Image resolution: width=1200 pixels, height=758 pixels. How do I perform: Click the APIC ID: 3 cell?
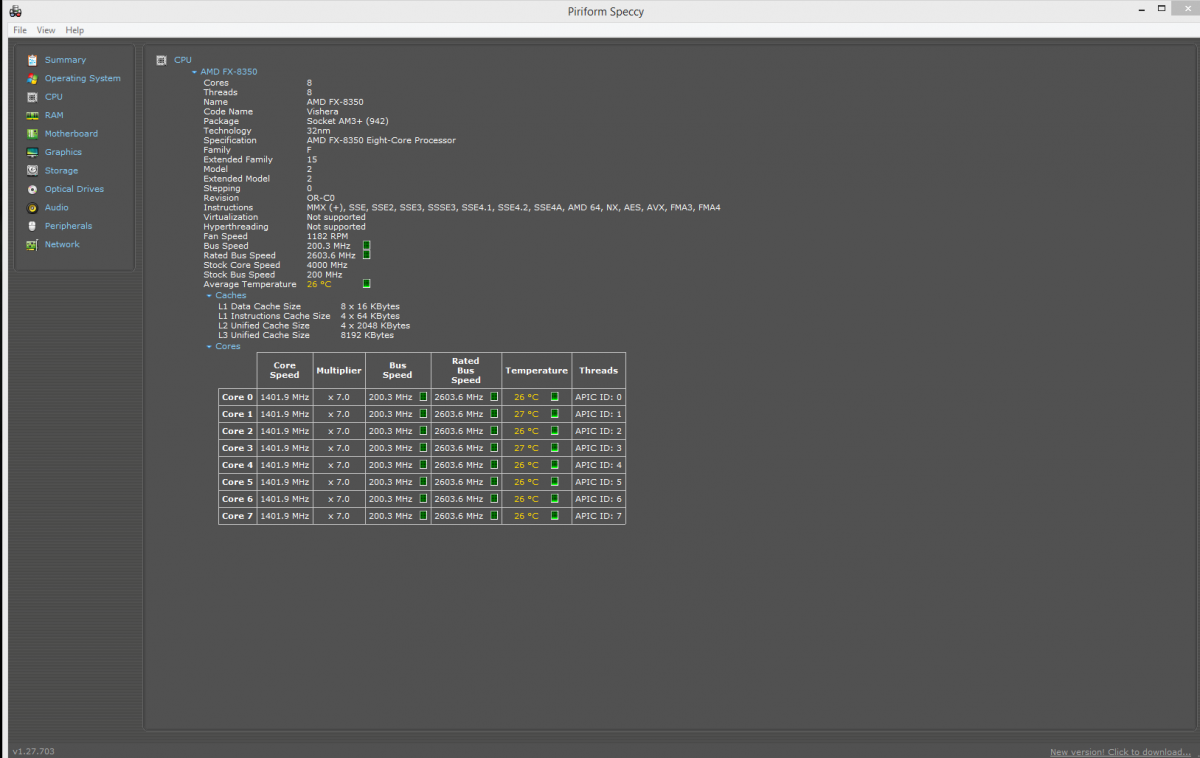point(599,448)
